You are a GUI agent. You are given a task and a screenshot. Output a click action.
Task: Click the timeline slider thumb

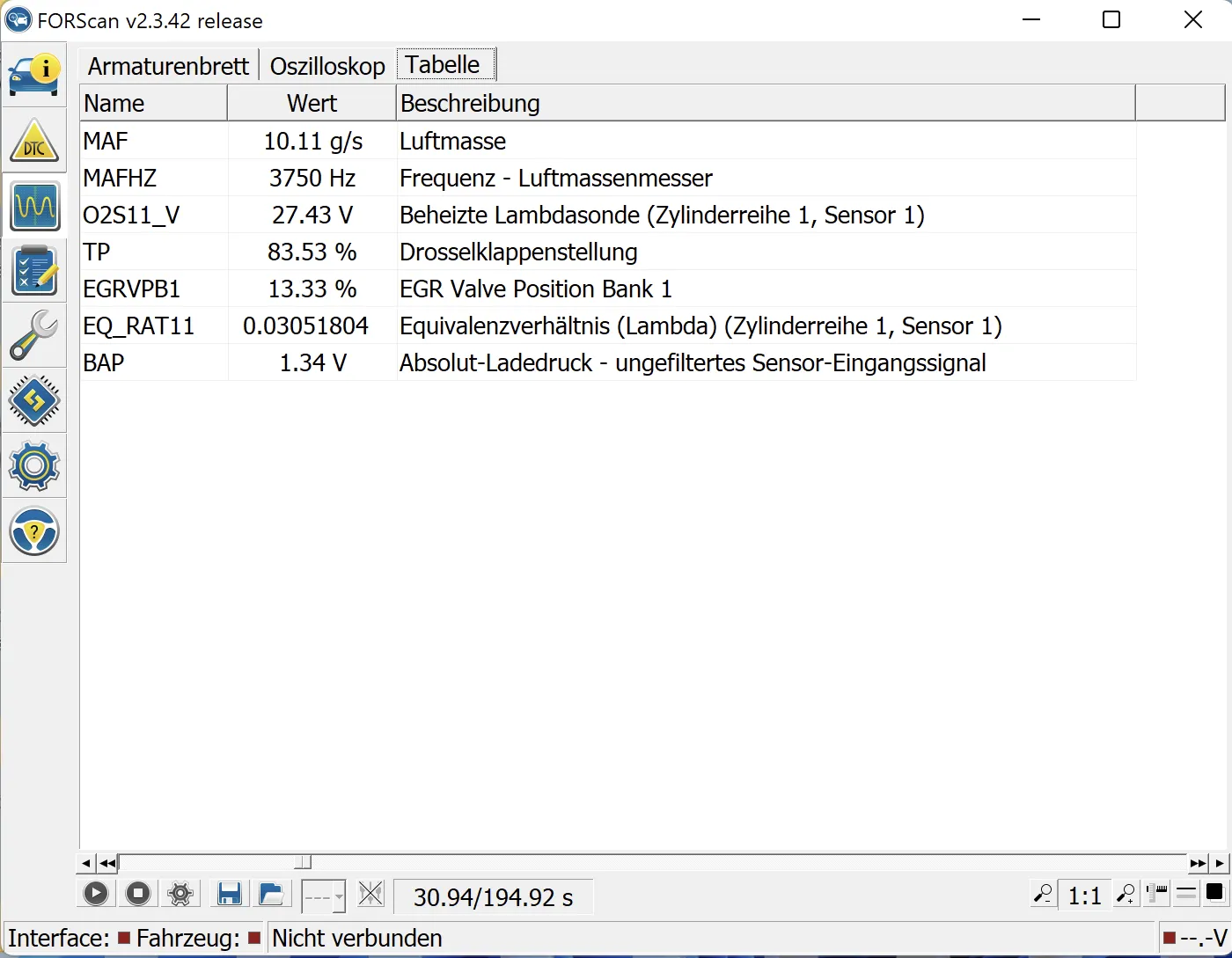click(x=302, y=863)
